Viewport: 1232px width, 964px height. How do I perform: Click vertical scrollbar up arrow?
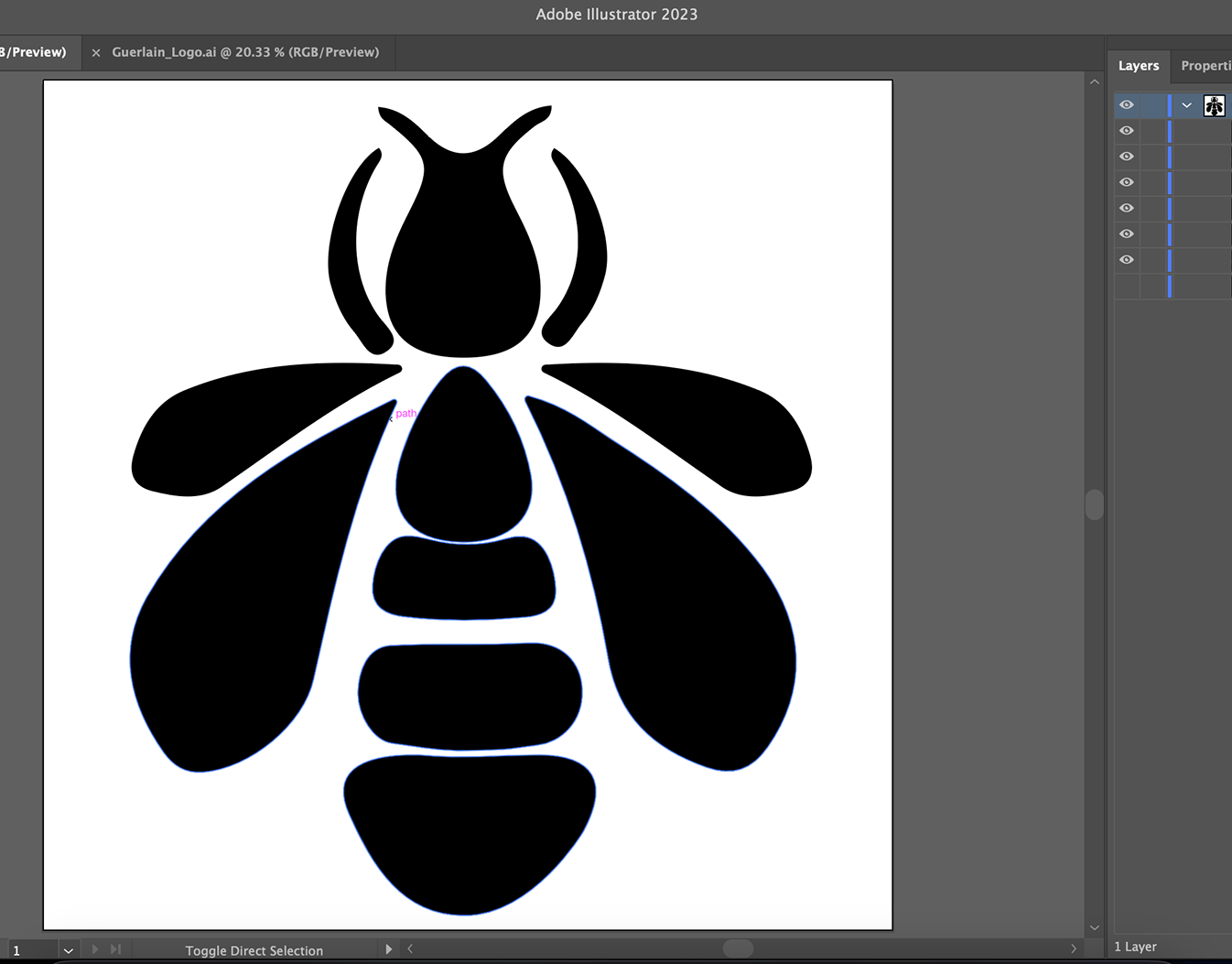[1095, 82]
